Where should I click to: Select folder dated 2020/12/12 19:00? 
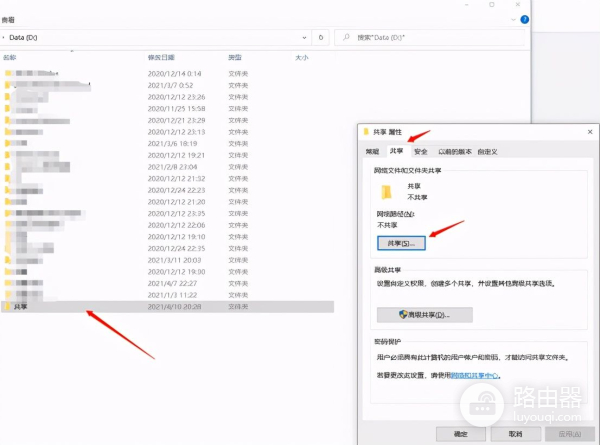(x=167, y=272)
